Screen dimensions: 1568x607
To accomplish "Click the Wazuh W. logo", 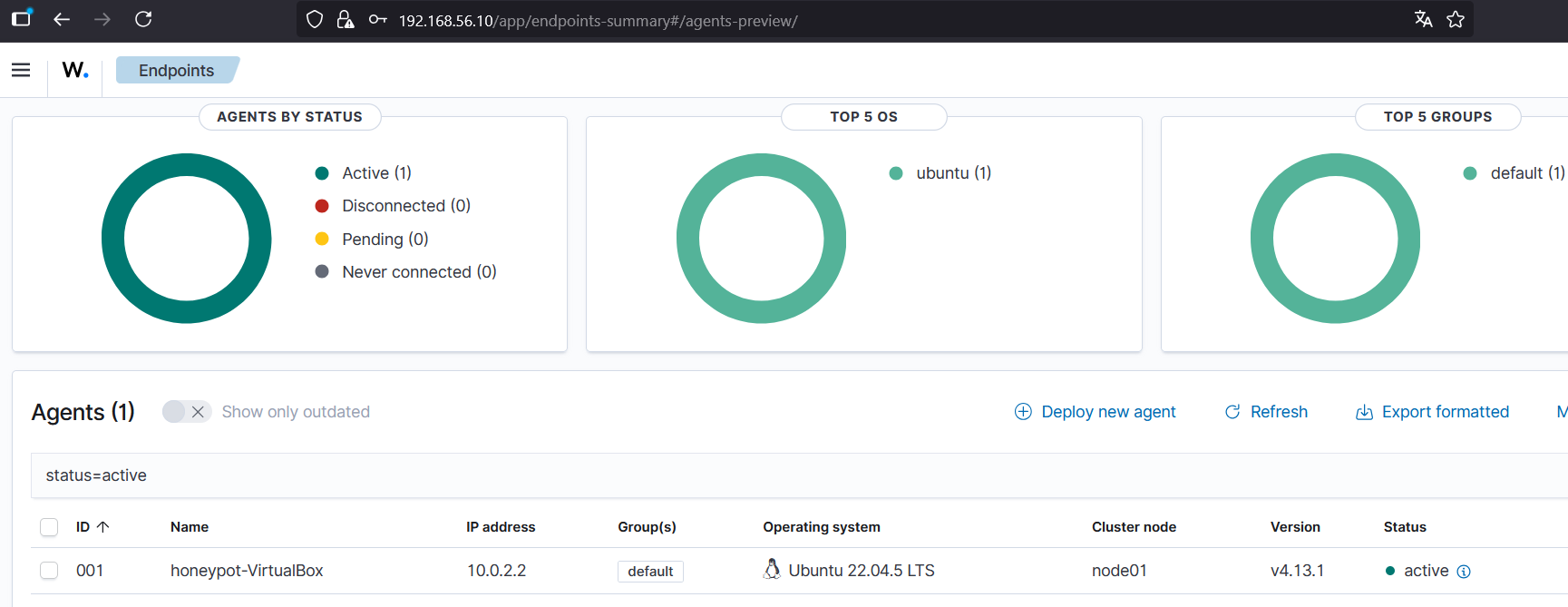I will (75, 70).
